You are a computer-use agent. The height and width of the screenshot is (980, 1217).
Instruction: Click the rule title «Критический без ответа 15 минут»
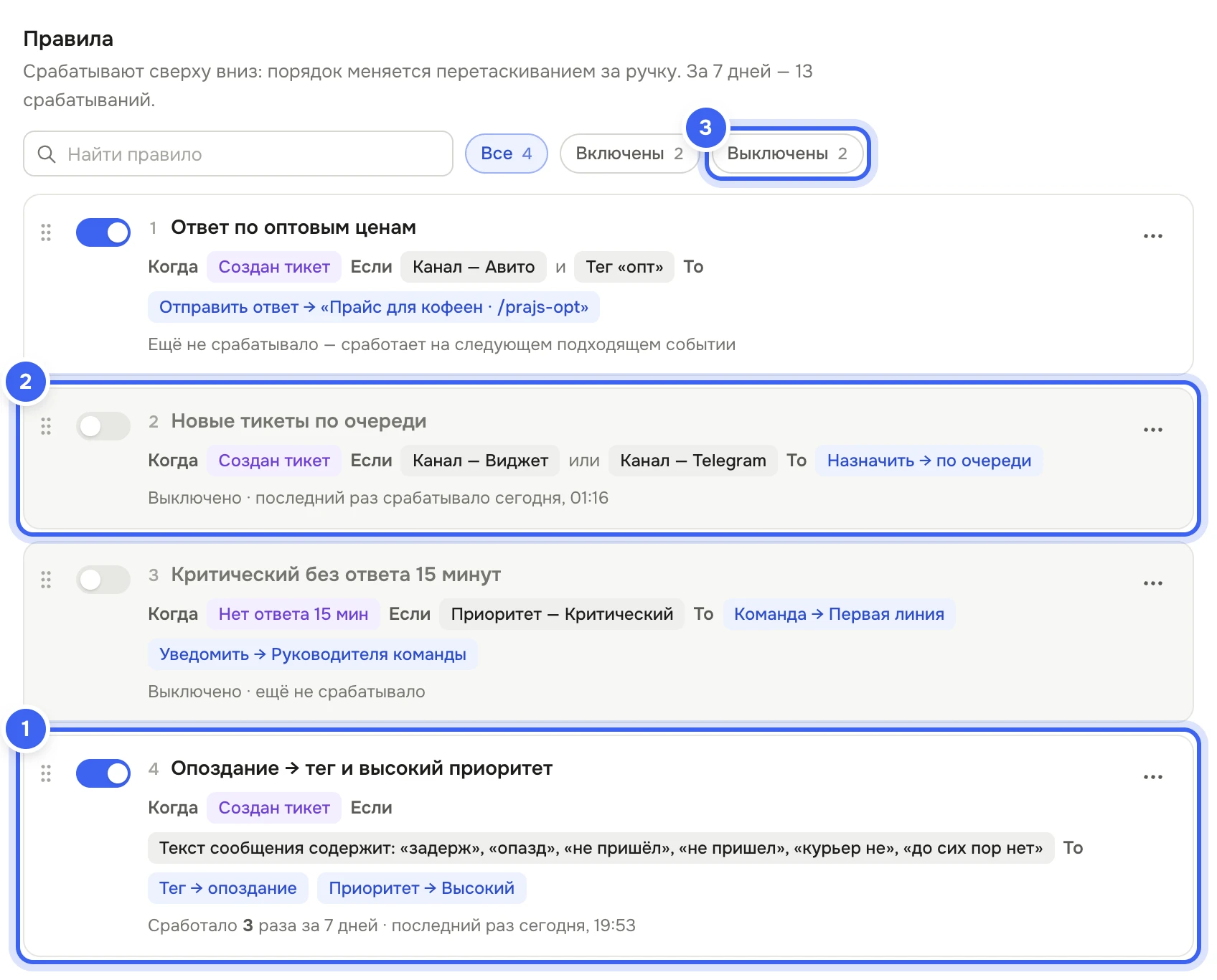336,575
